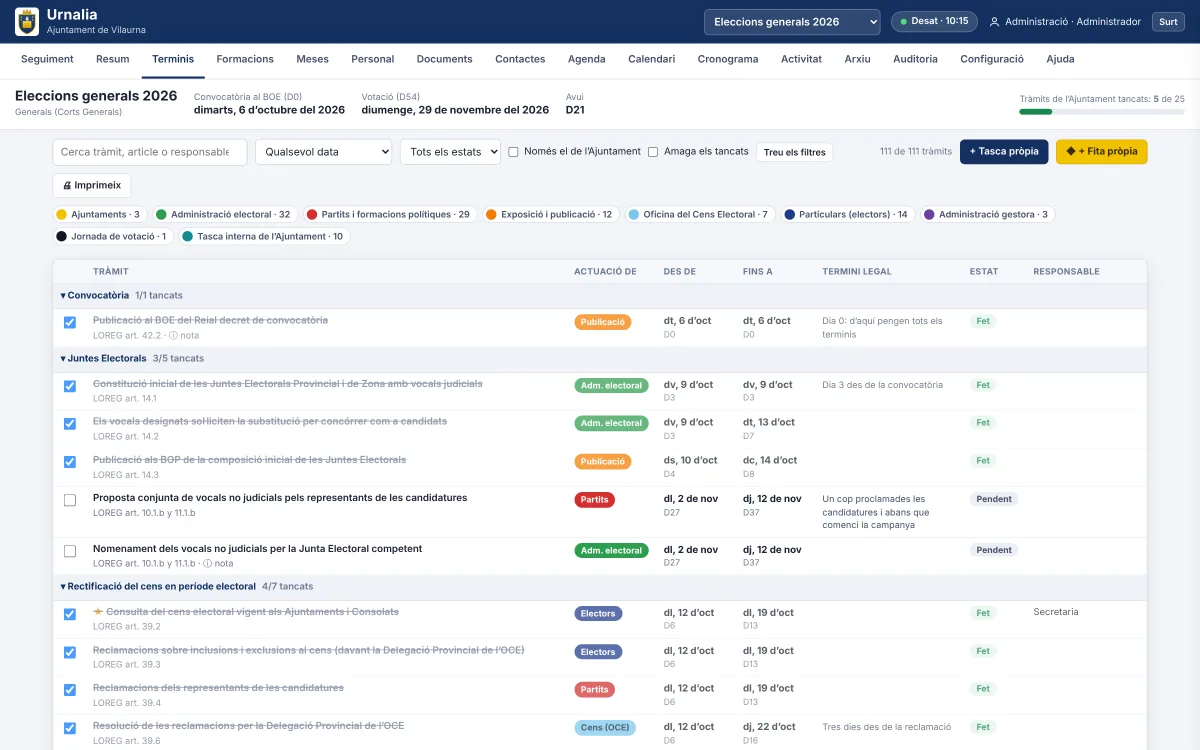The height and width of the screenshot is (750, 1200).
Task: Click the printer icon on Imprimeix
Action: click(x=67, y=186)
